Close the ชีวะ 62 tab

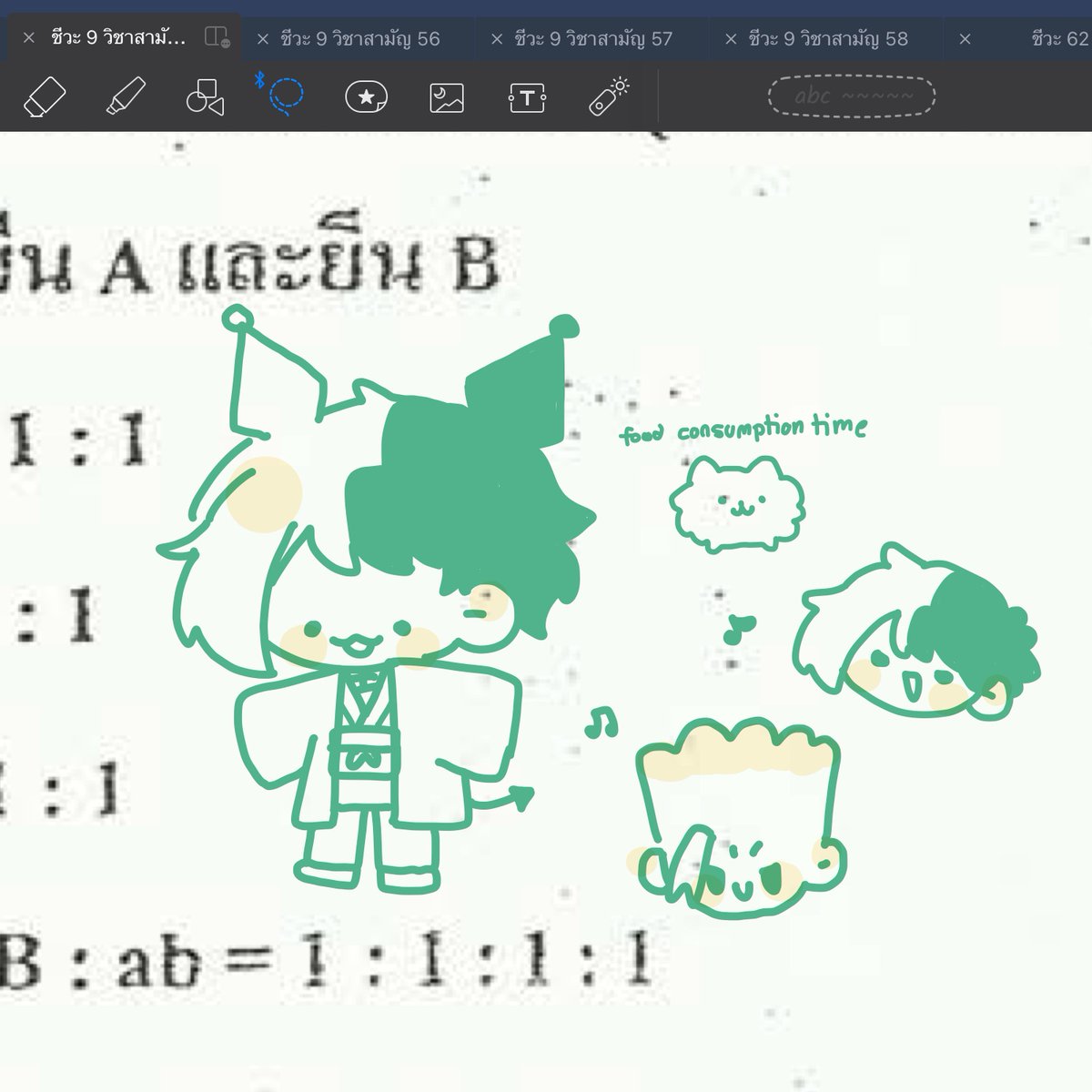click(966, 38)
